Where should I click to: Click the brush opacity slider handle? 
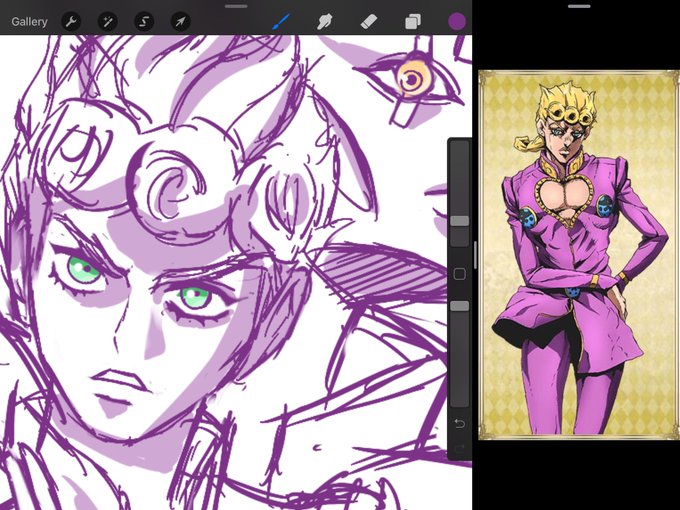click(459, 306)
